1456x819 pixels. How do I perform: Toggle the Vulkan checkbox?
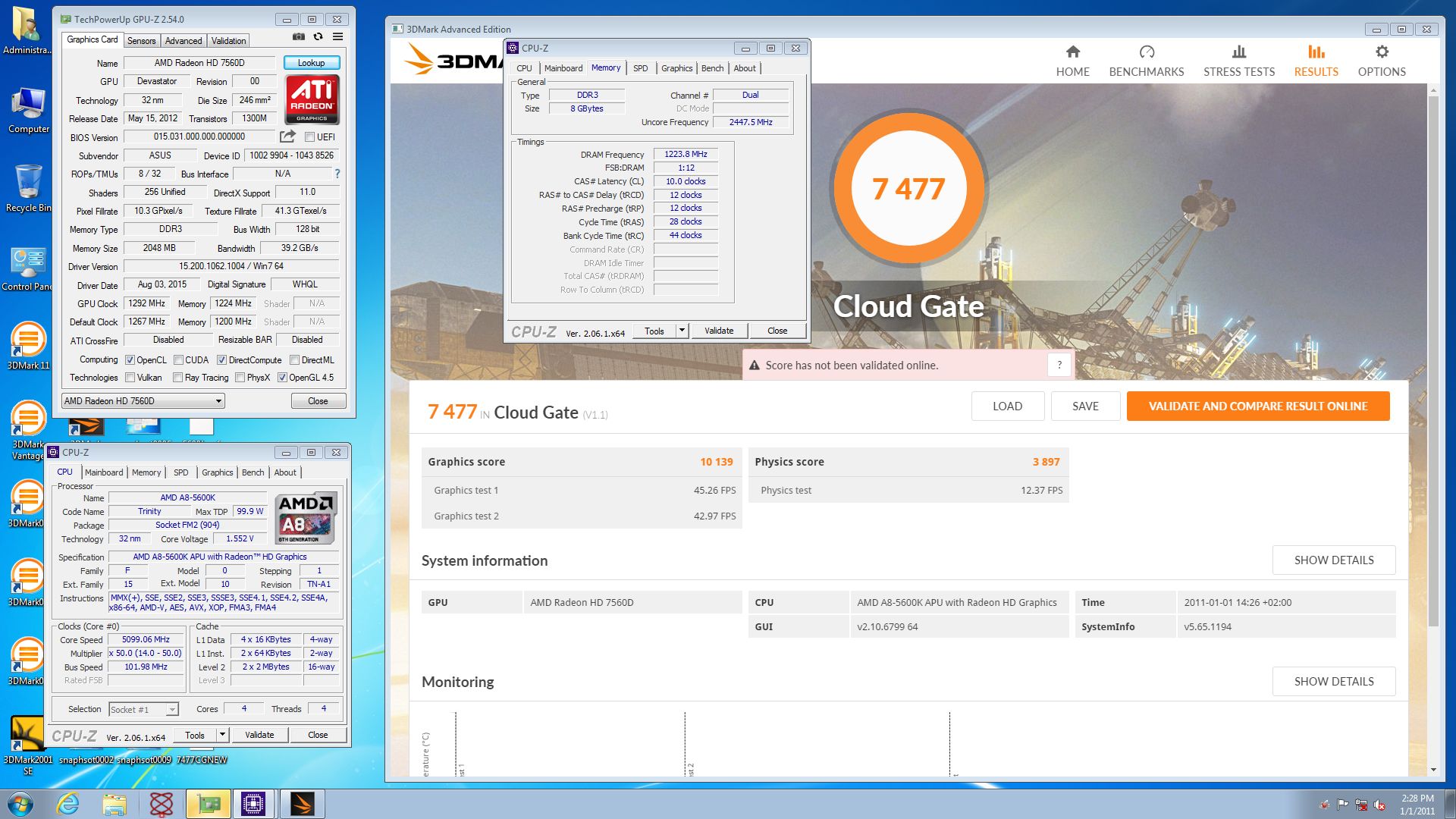(x=130, y=378)
